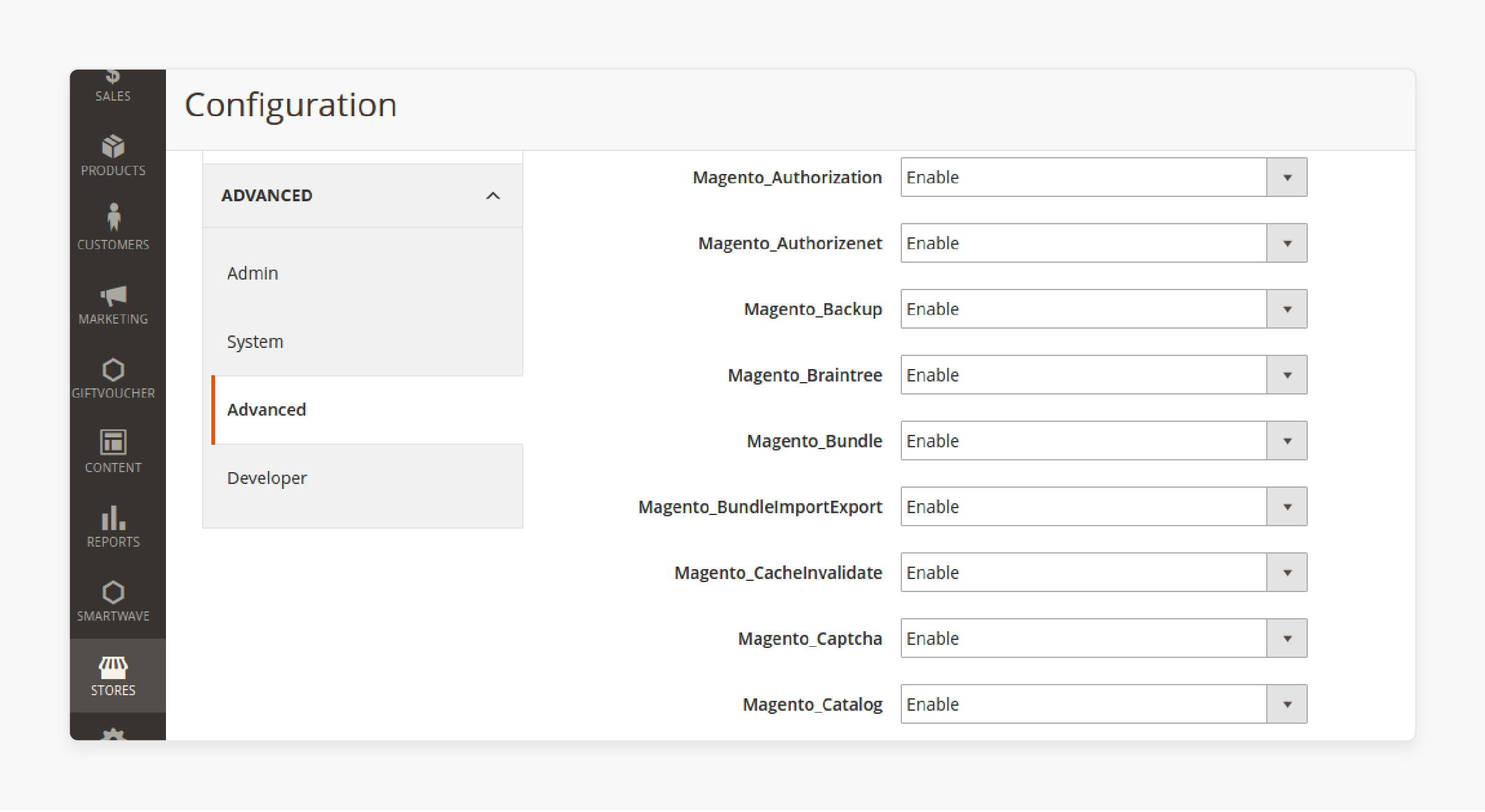Image resolution: width=1485 pixels, height=812 pixels.
Task: Click the Magento_Authorizenet label text
Action: click(x=790, y=244)
